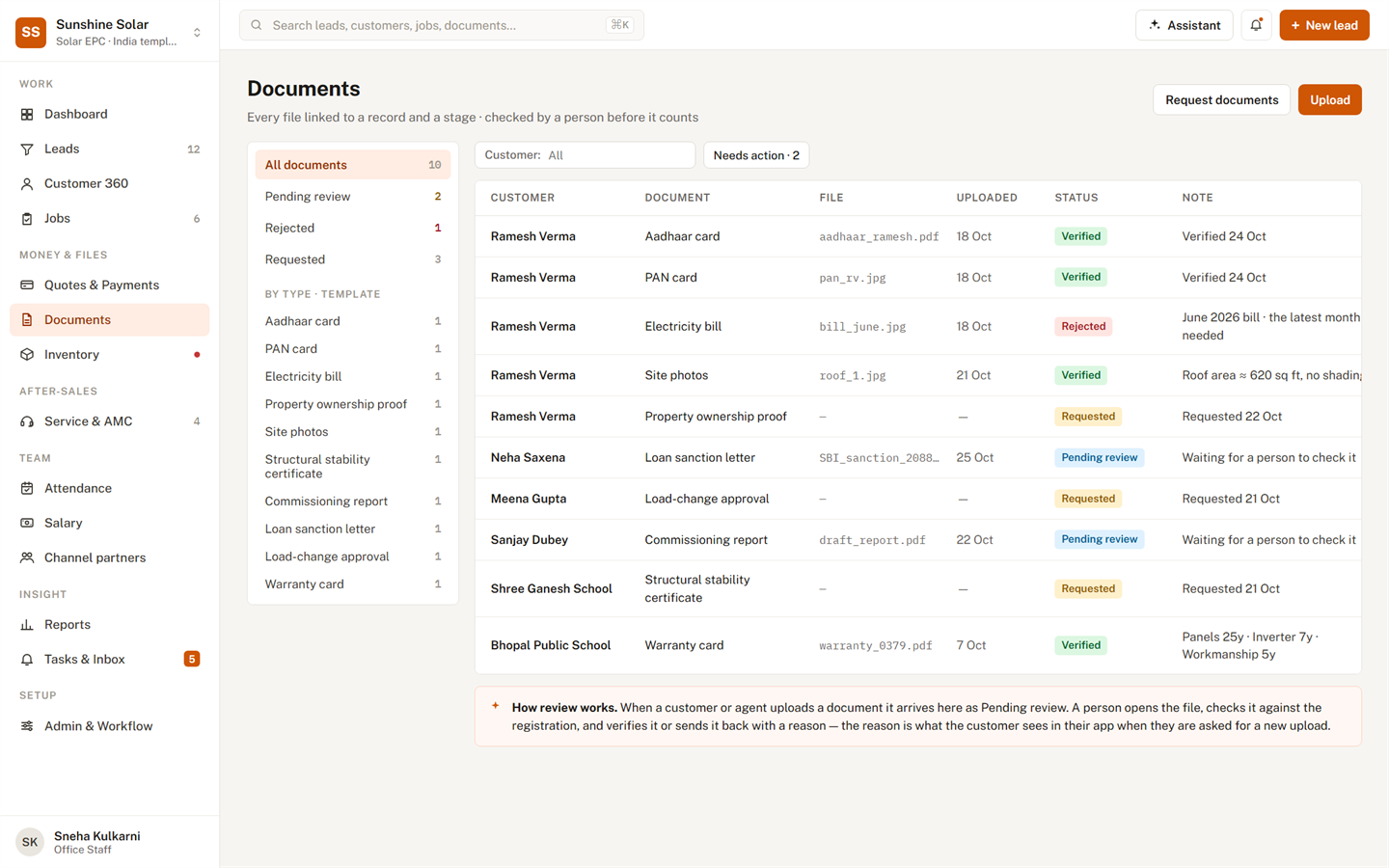The width and height of the screenshot is (1389, 868).
Task: Create a New lead
Action: click(1324, 25)
